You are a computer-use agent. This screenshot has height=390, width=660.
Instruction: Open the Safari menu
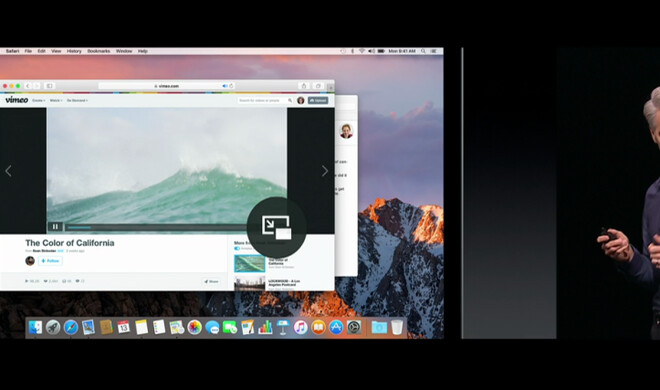pyautogui.click(x=12, y=51)
